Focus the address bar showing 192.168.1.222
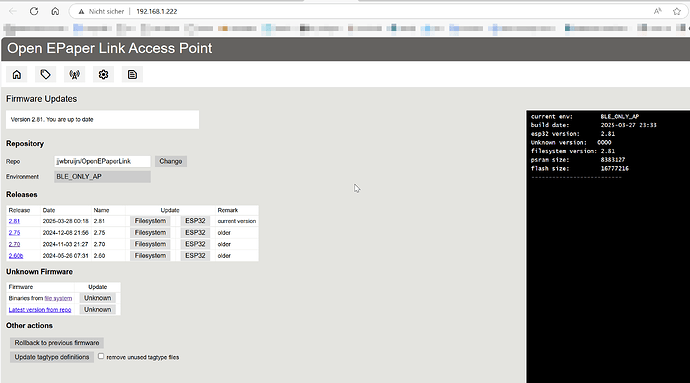Viewport: 690px width, 383px height. [x=157, y=11]
